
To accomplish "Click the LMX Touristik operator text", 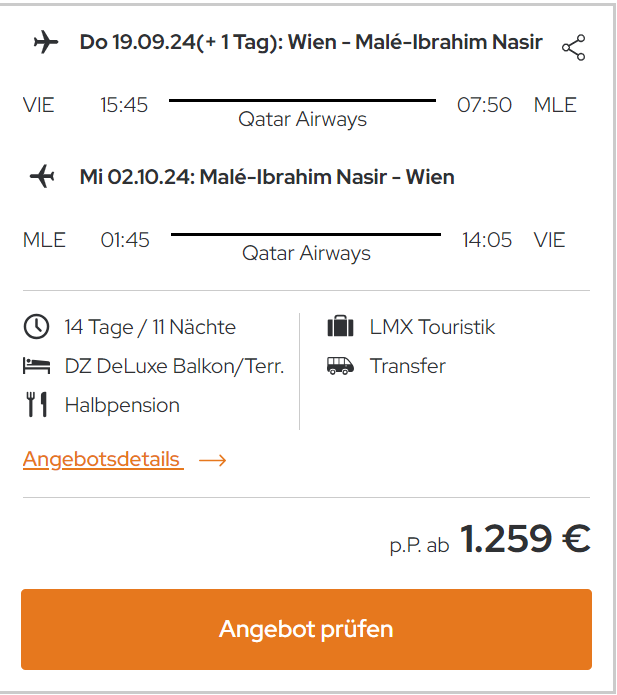I will click(x=432, y=327).
